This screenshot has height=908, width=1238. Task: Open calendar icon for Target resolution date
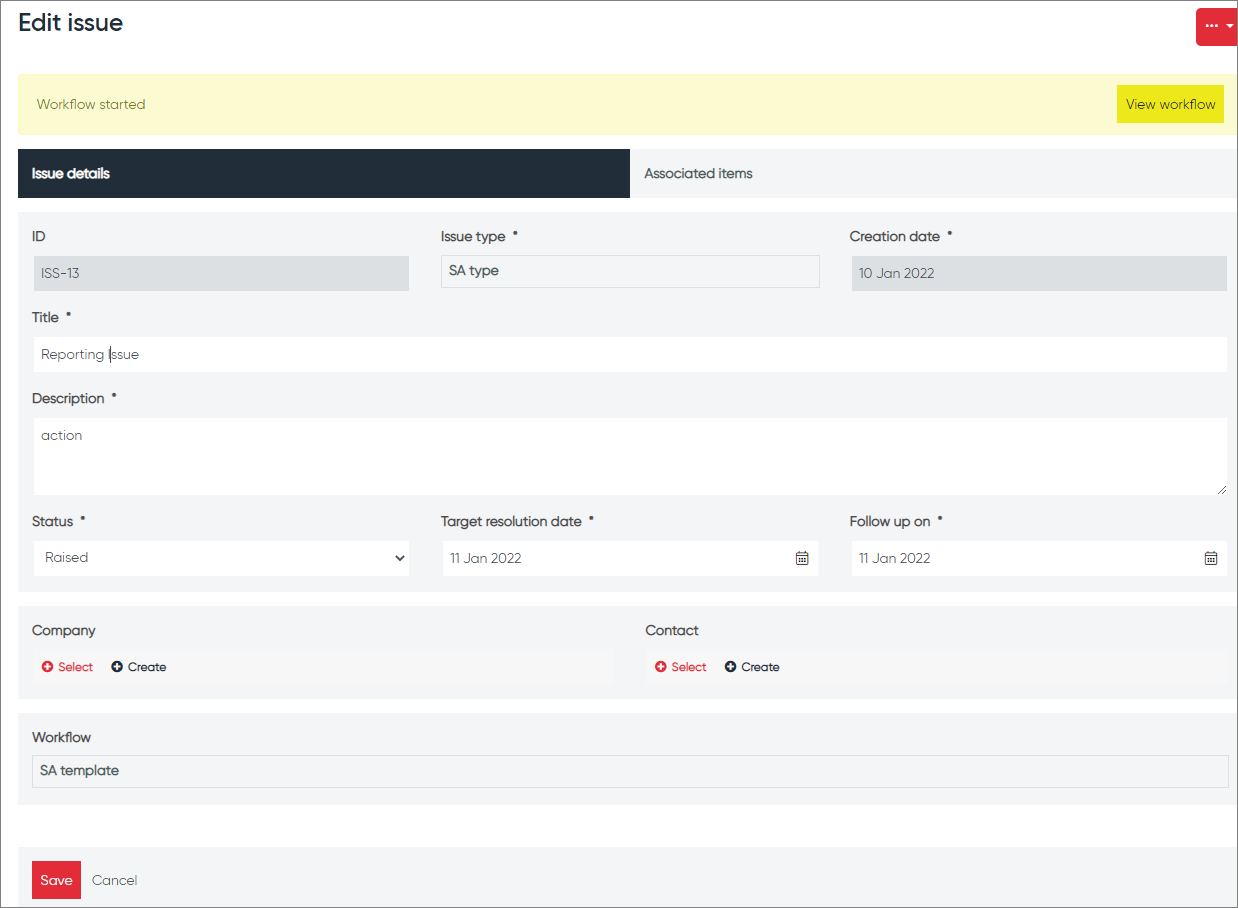tap(802, 558)
